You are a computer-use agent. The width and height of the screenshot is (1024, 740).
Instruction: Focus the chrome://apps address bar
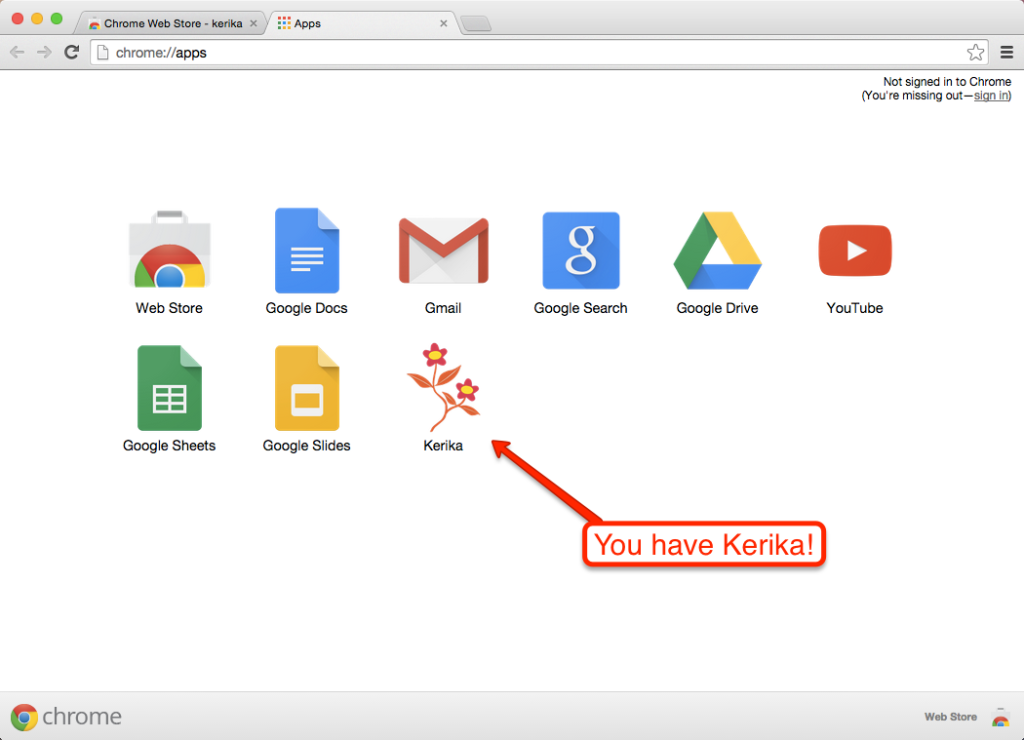coord(538,52)
